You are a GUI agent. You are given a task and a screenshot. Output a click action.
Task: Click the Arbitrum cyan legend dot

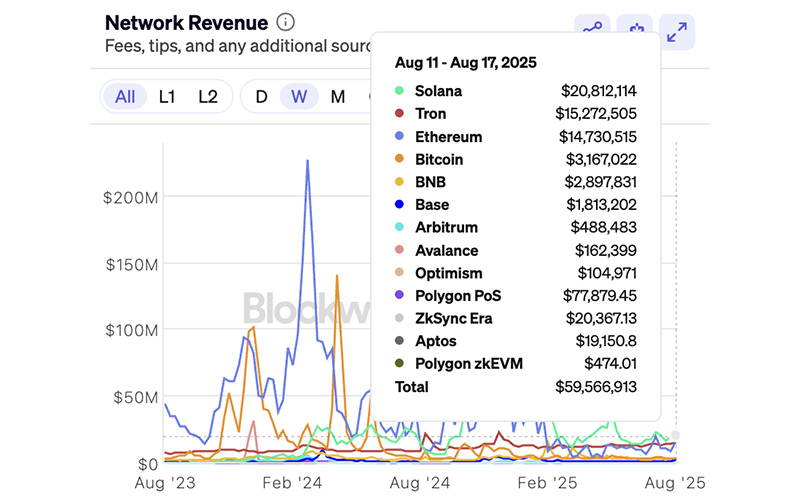(399, 227)
